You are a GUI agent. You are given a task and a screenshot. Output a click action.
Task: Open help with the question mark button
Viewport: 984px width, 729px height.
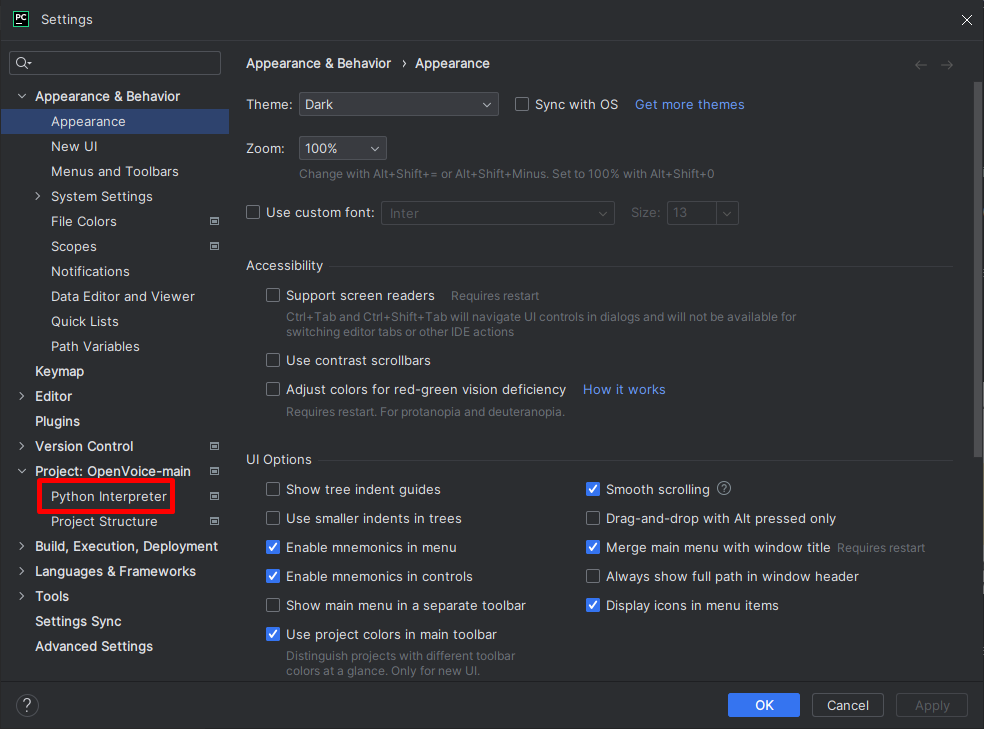coord(27,705)
